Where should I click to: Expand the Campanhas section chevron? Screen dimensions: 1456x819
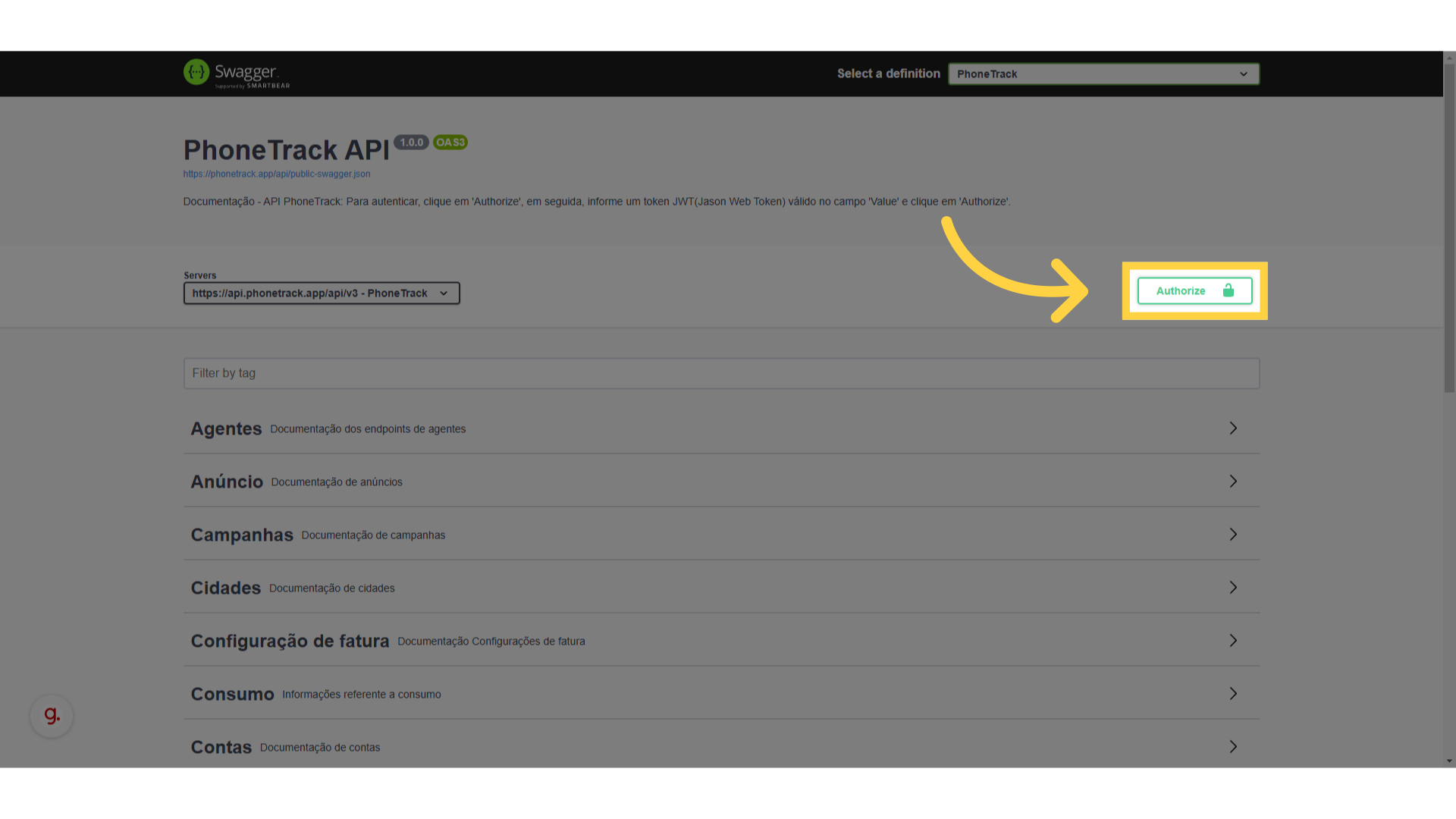[1233, 535]
